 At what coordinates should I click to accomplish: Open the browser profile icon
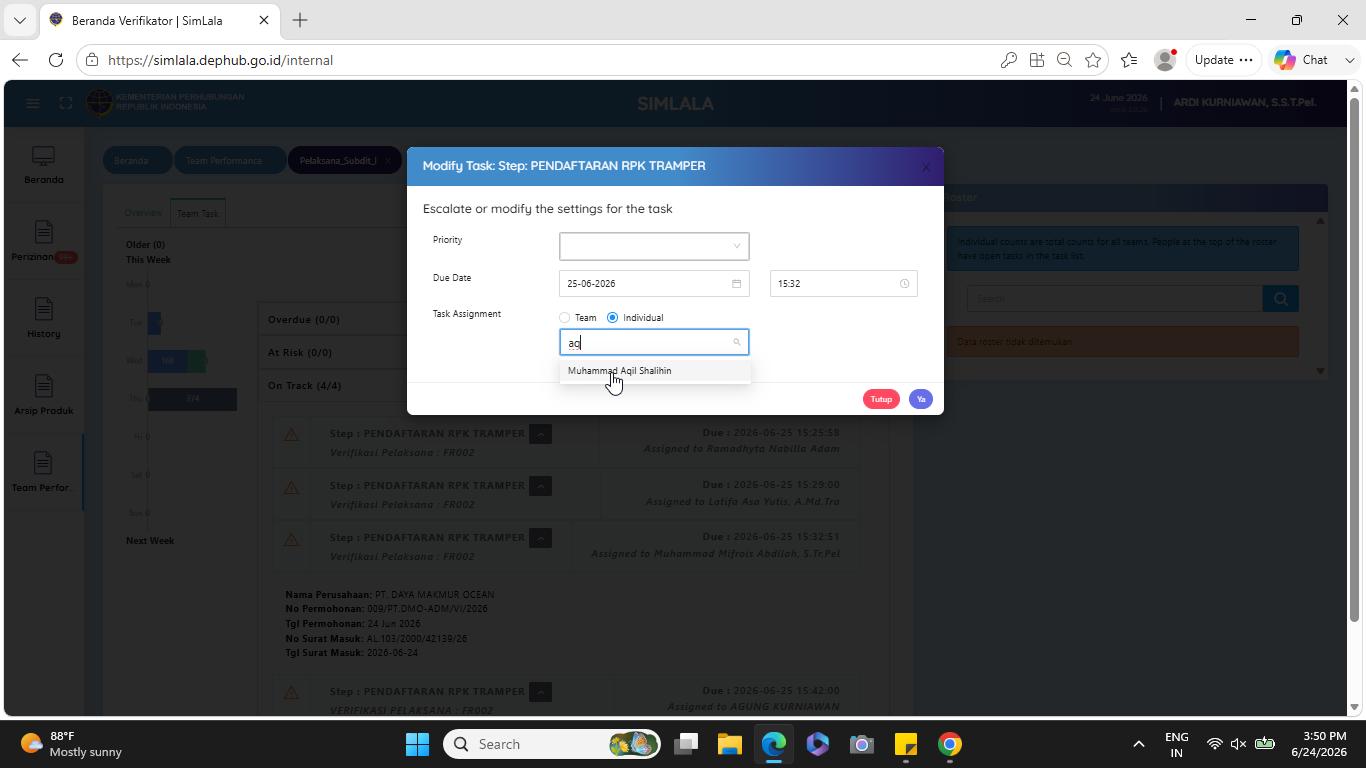(1165, 60)
